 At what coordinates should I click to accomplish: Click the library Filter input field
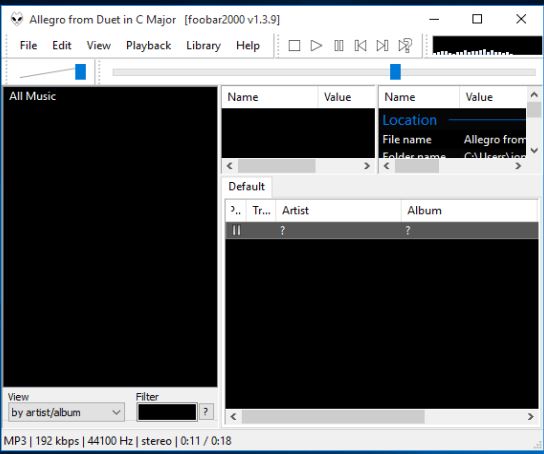167,412
